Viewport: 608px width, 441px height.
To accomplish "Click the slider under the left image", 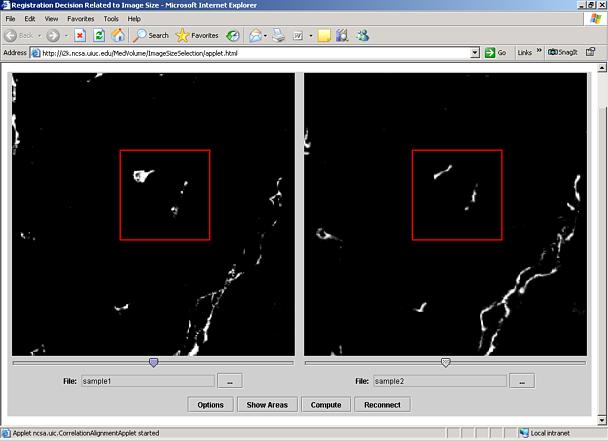I will [x=153, y=362].
